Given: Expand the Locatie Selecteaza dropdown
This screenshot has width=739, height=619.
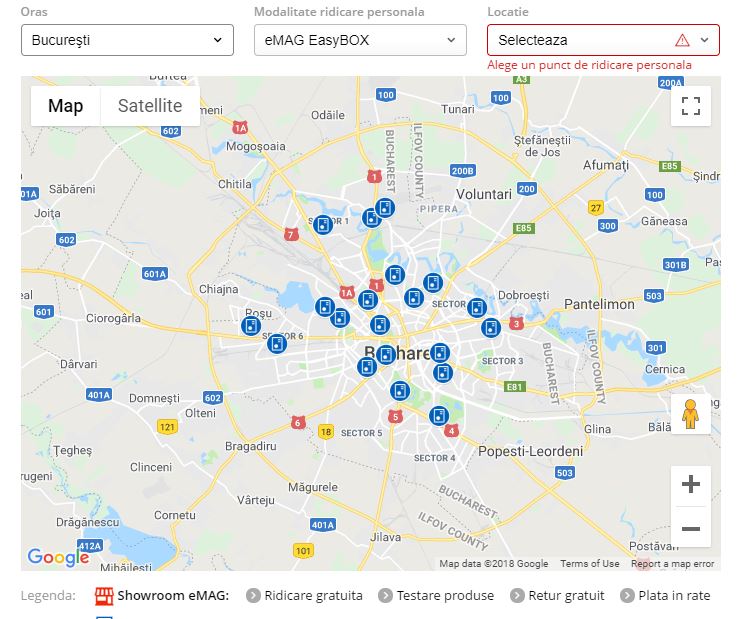Looking at the screenshot, I should tap(603, 40).
